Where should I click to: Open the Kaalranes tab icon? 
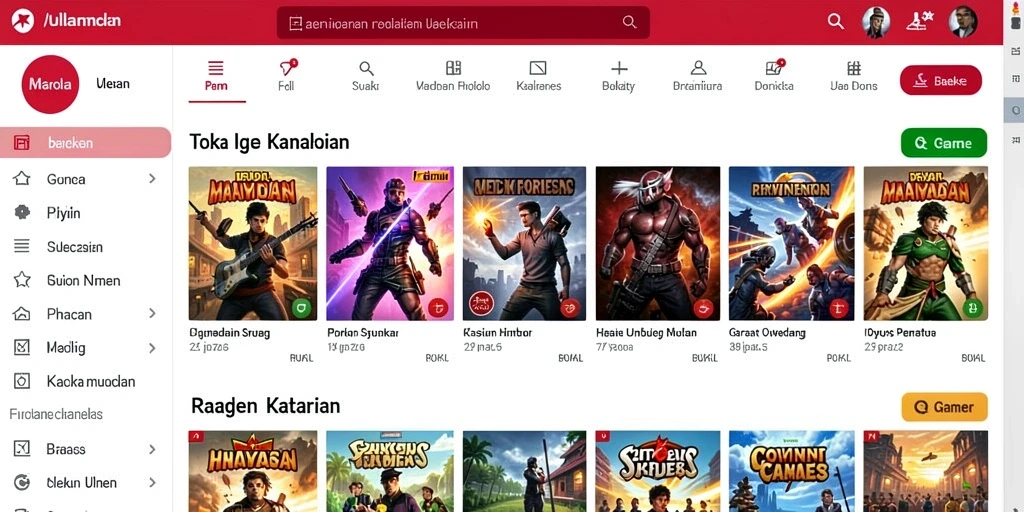(537, 68)
